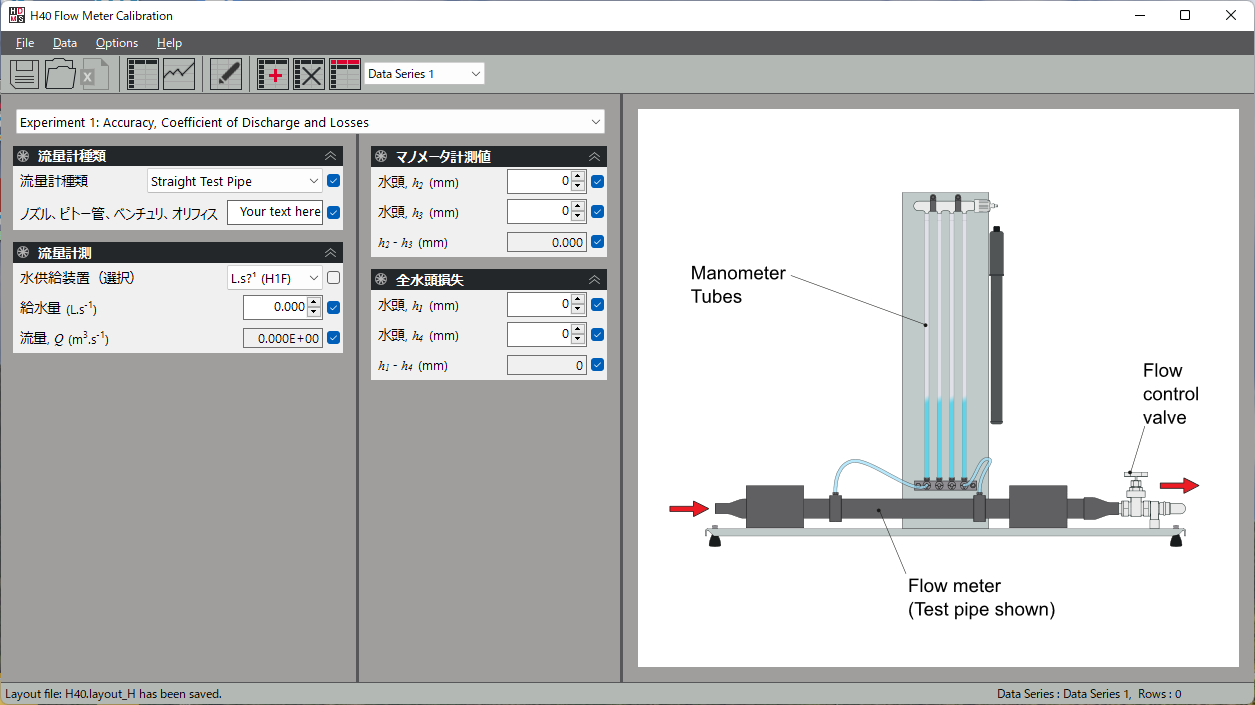Toggle checkbox for h2 - h3 row
The width and height of the screenshot is (1255, 705).
pos(597,242)
